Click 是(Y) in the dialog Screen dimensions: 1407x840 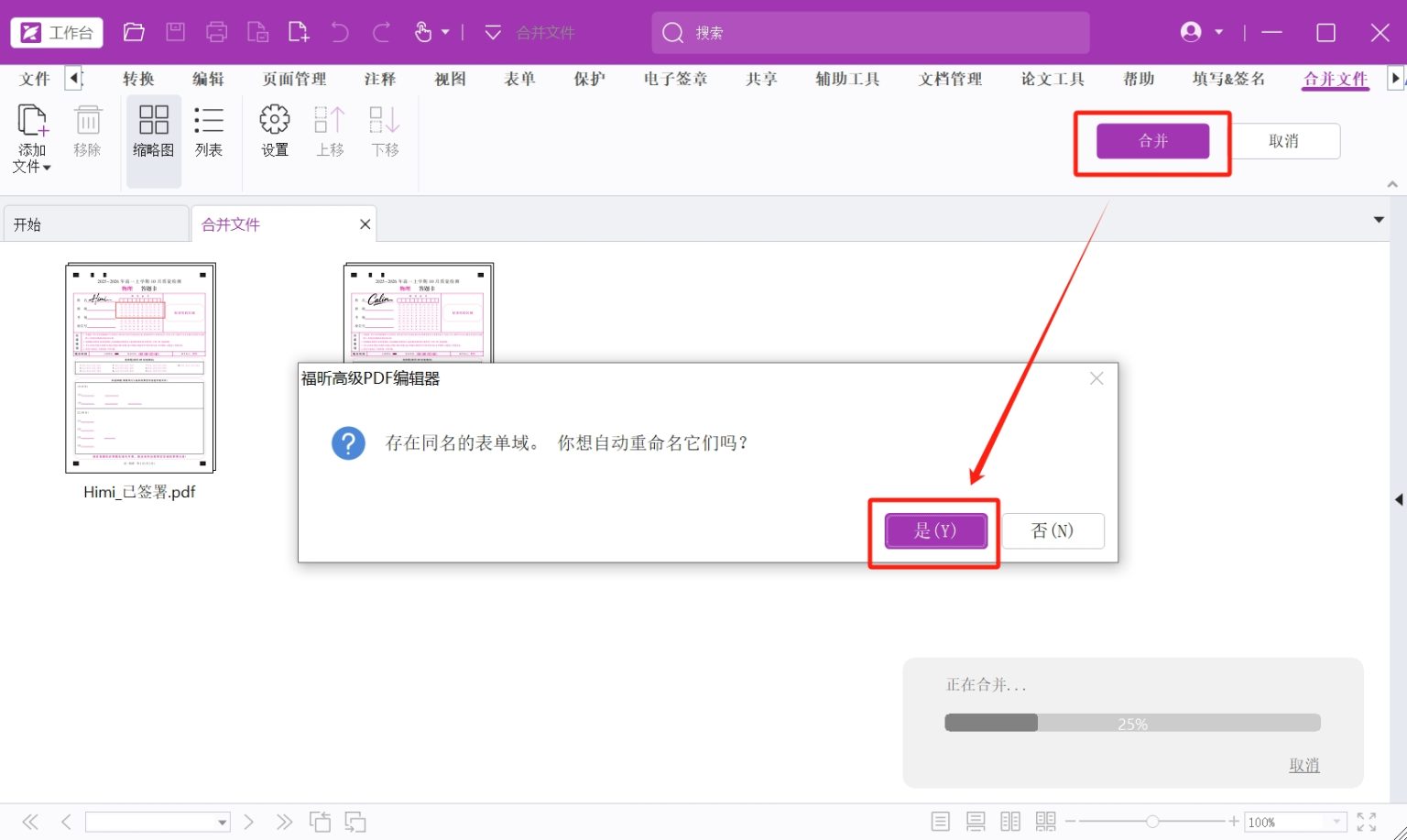click(935, 530)
